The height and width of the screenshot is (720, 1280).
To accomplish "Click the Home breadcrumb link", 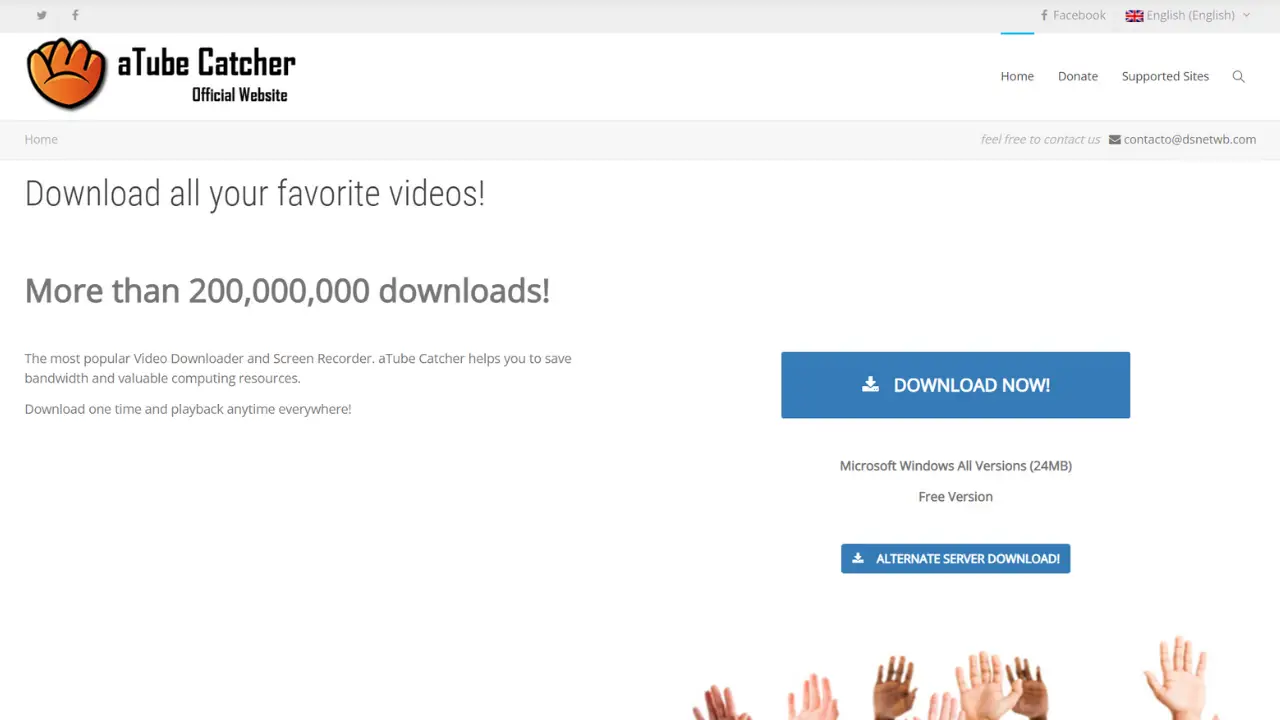I will coord(41,139).
